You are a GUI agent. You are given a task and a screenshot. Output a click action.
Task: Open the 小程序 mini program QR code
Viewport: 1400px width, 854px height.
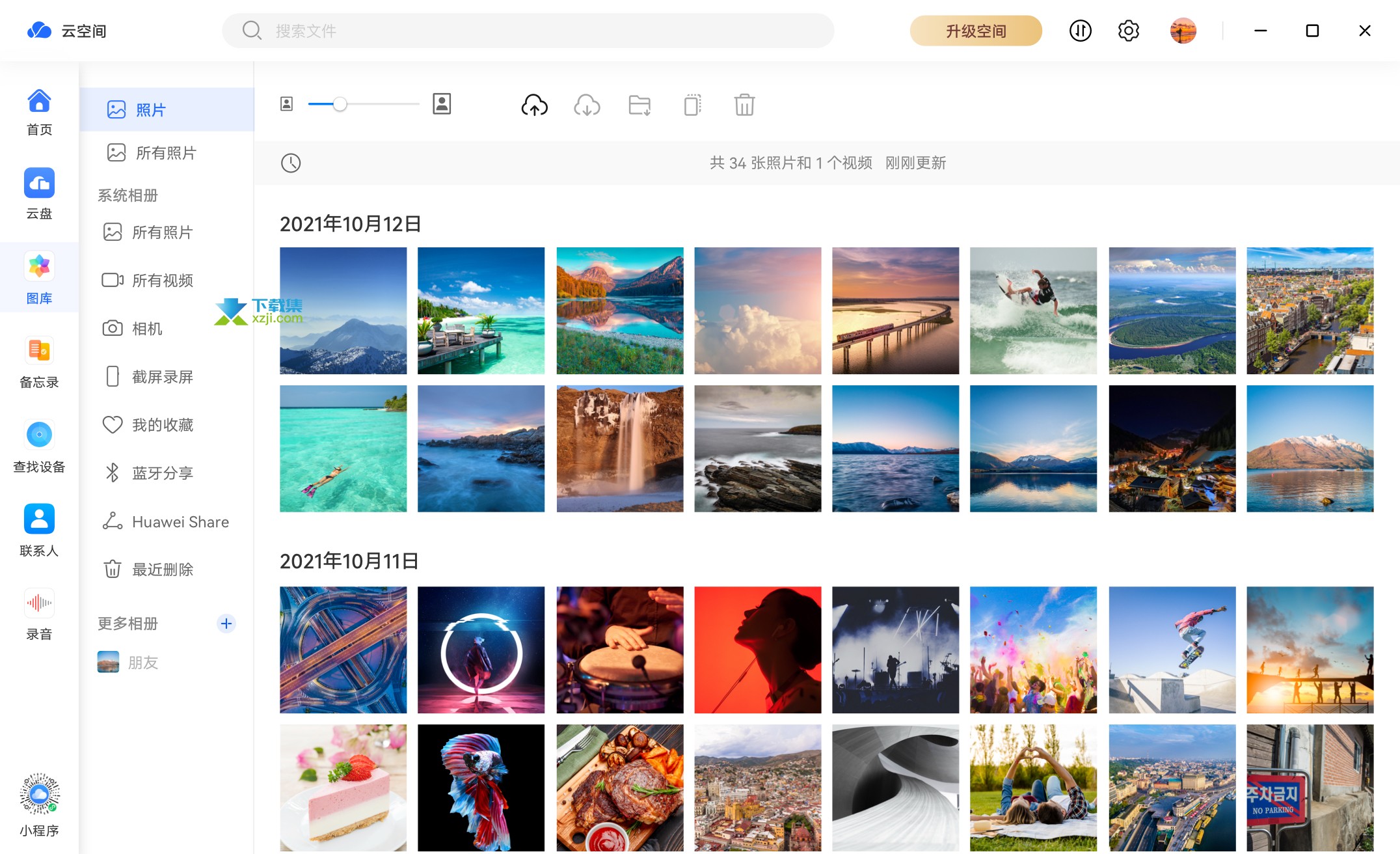(x=39, y=805)
